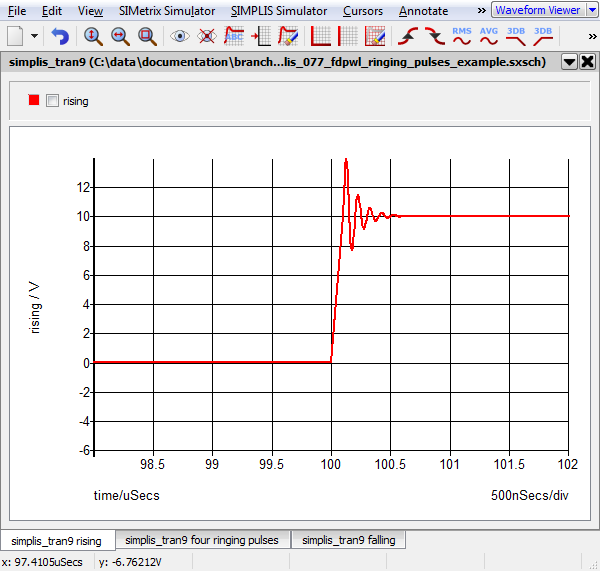Click the rise time measurement icon
The height and width of the screenshot is (571, 600).
click(408, 36)
